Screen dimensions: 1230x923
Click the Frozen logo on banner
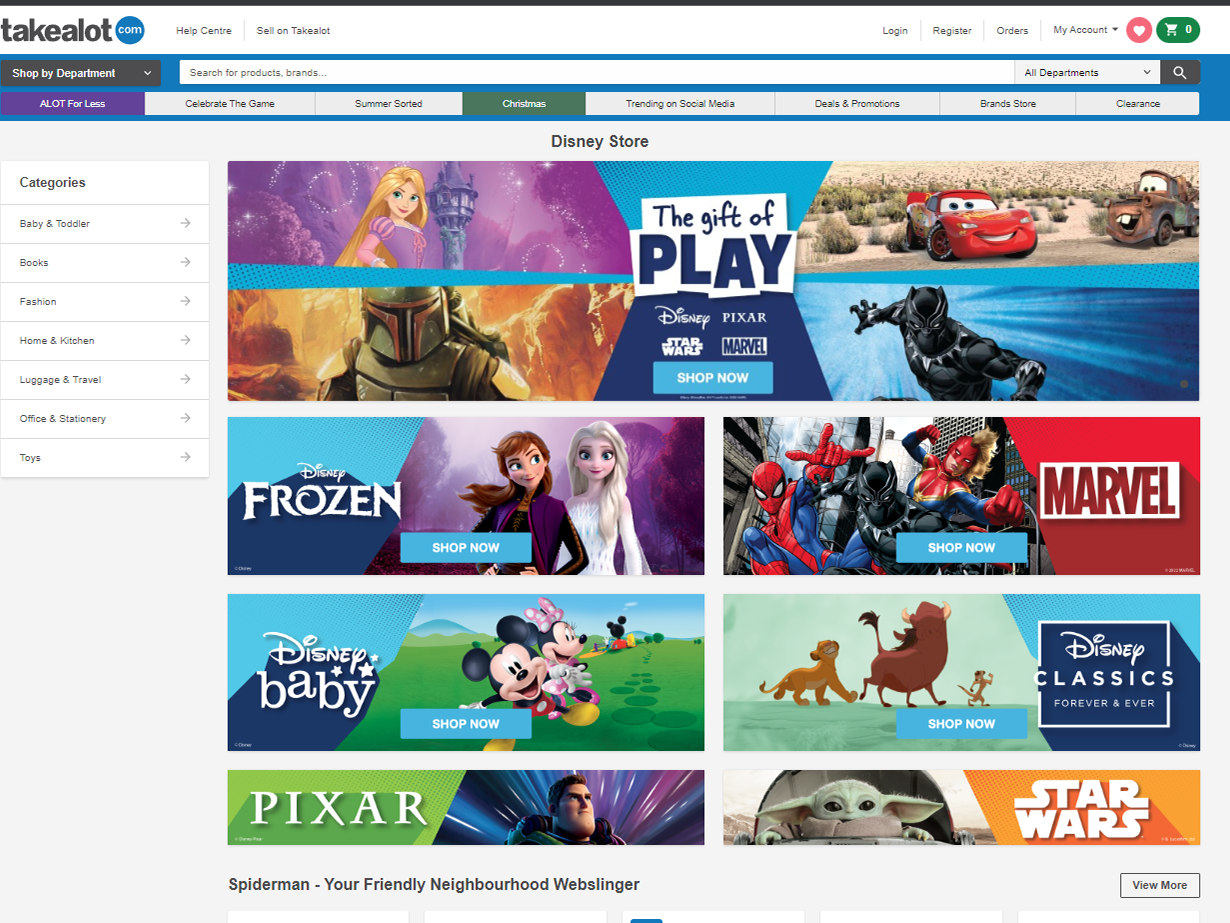point(321,493)
